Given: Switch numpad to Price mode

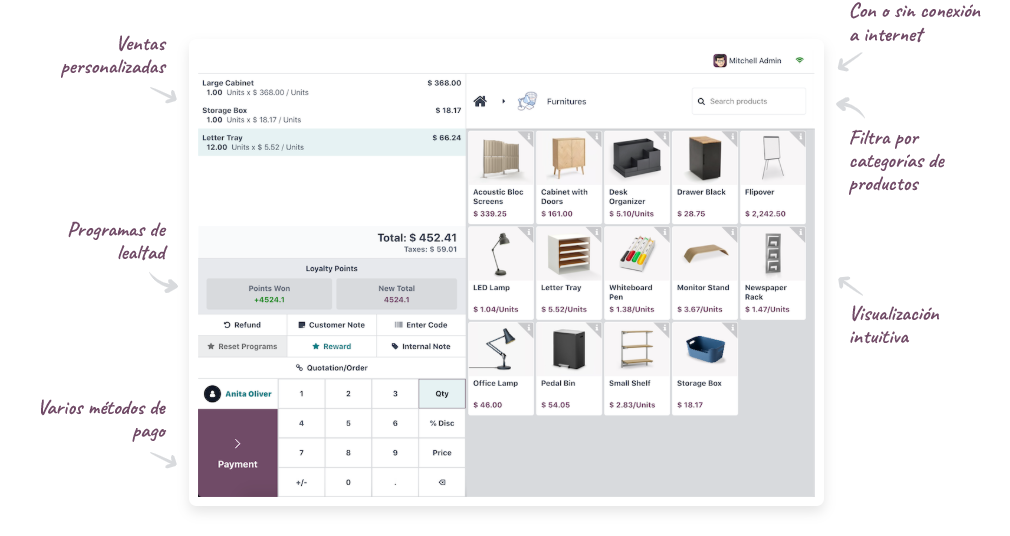Looking at the screenshot, I should (x=441, y=453).
